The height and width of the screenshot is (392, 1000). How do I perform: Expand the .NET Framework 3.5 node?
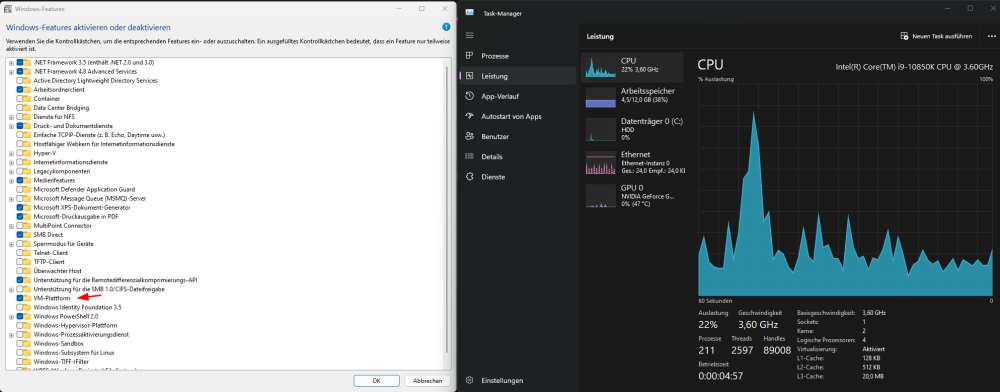coord(11,62)
